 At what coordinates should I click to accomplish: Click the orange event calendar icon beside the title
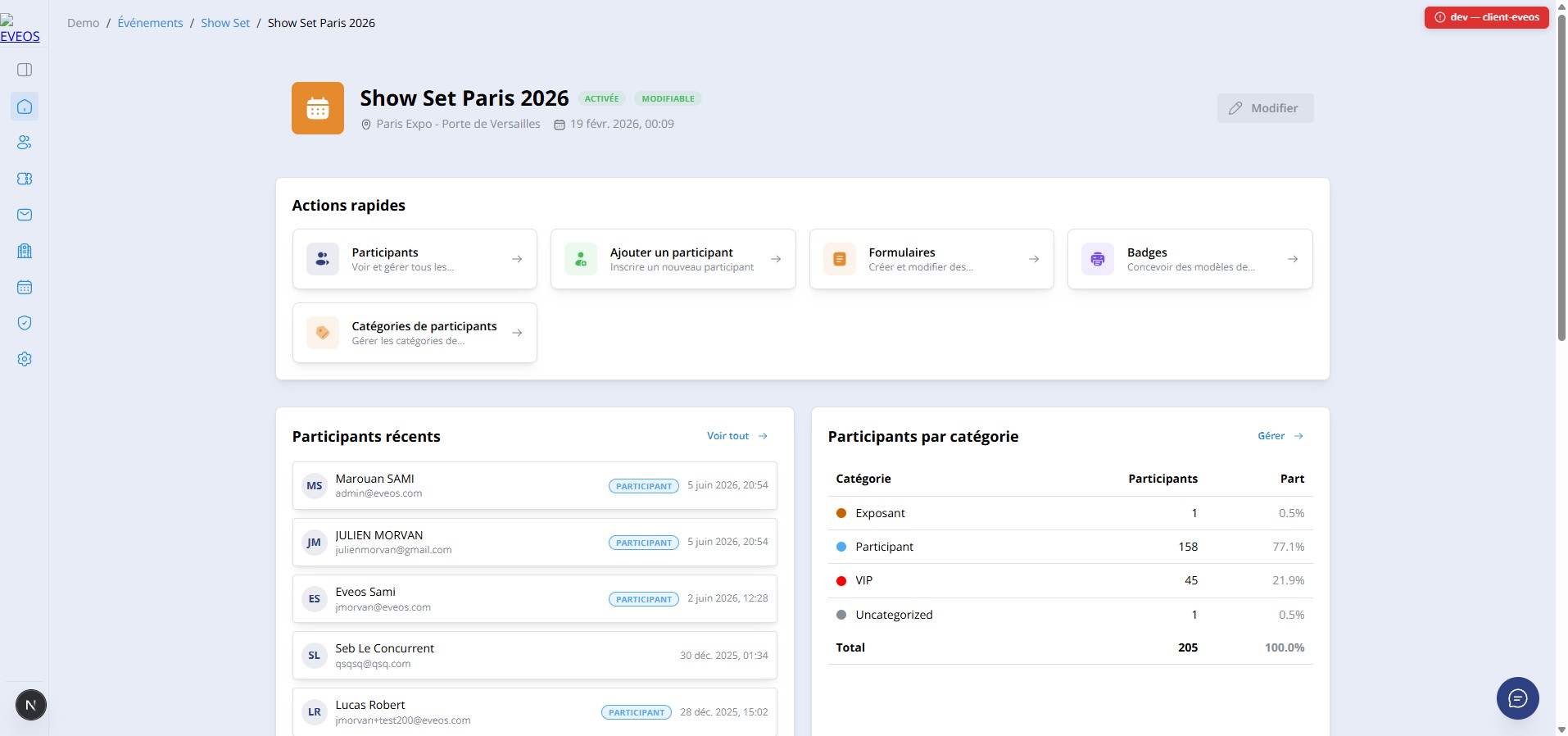pyautogui.click(x=318, y=108)
